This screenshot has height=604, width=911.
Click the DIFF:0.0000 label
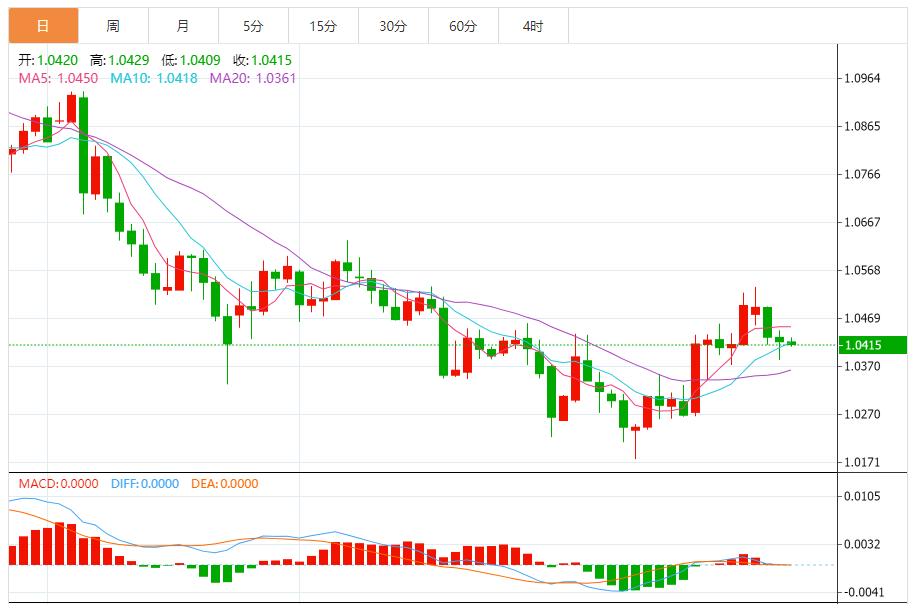[145, 484]
